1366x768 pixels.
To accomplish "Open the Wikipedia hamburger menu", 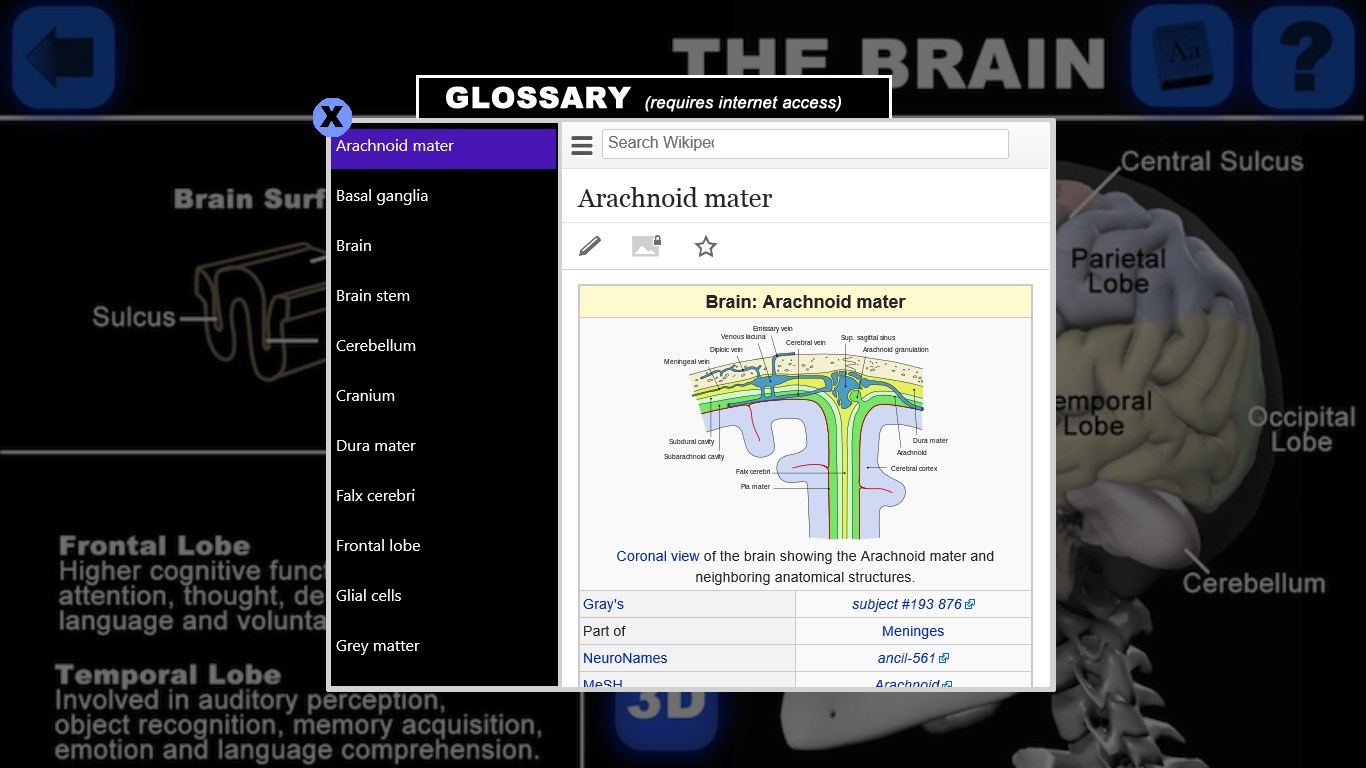I will (x=582, y=146).
